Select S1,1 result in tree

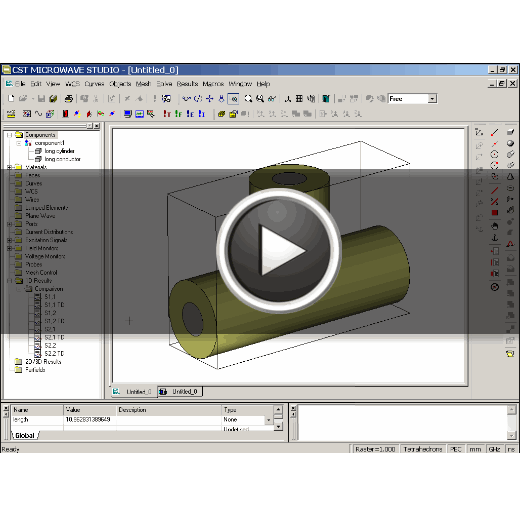pyautogui.click(x=50, y=297)
